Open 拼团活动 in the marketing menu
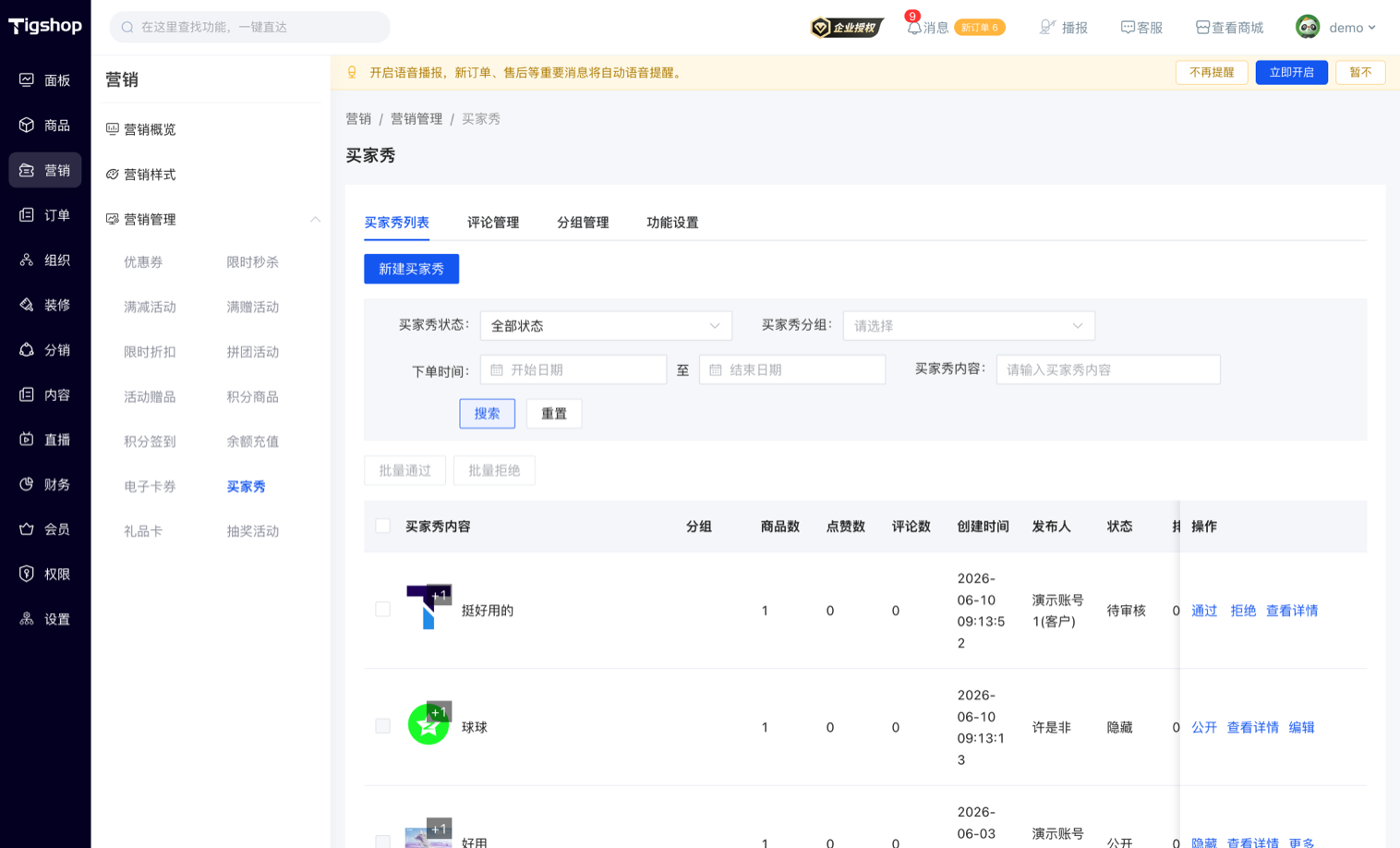1400x848 pixels. 252,352
